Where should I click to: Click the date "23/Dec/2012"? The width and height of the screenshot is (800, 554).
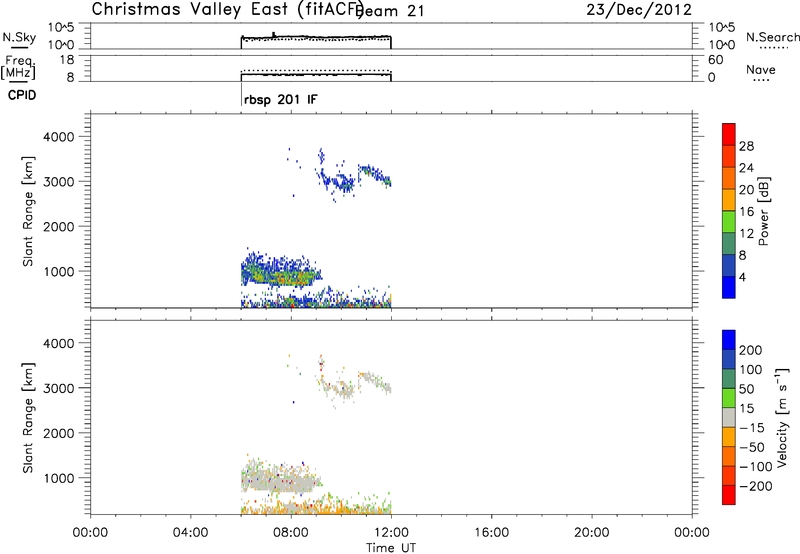(x=639, y=9)
